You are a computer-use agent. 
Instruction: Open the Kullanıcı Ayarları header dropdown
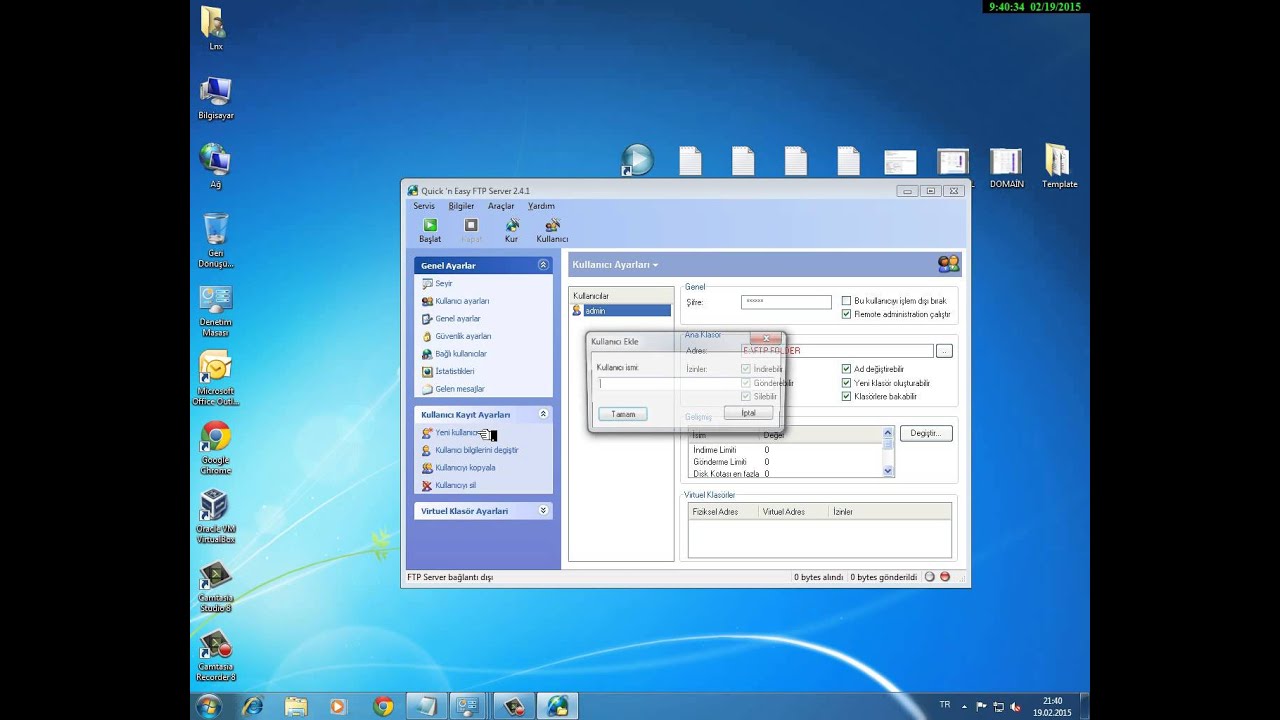click(x=655, y=265)
